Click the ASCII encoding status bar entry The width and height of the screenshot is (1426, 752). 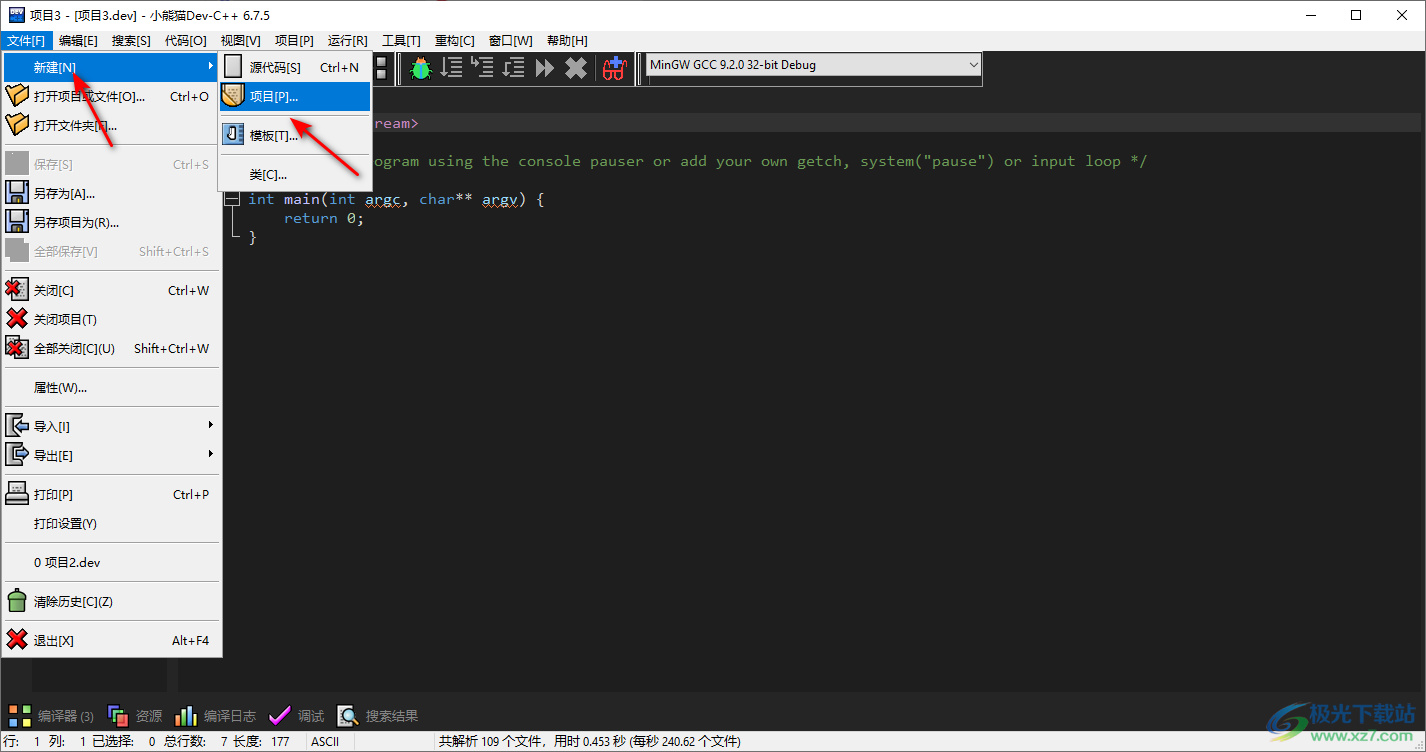point(325,742)
